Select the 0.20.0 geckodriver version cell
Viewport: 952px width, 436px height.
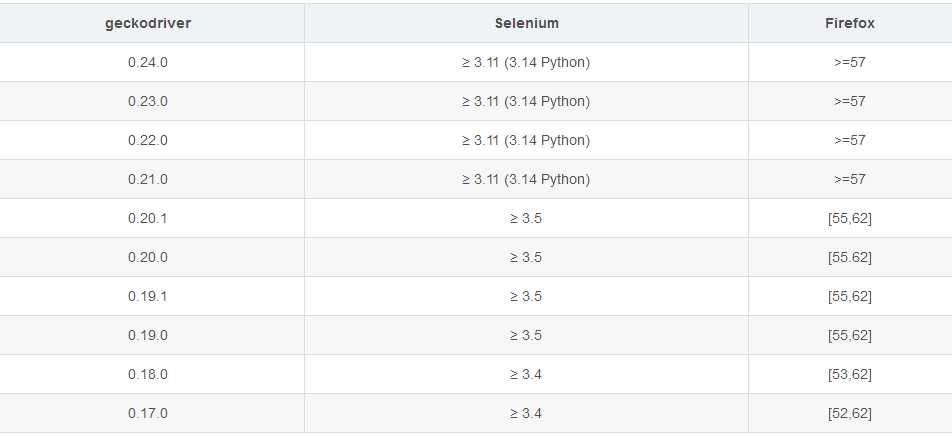(148, 257)
